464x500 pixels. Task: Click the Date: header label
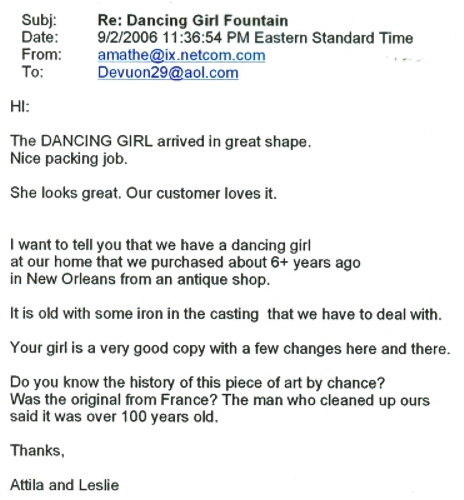pyautogui.click(x=40, y=37)
